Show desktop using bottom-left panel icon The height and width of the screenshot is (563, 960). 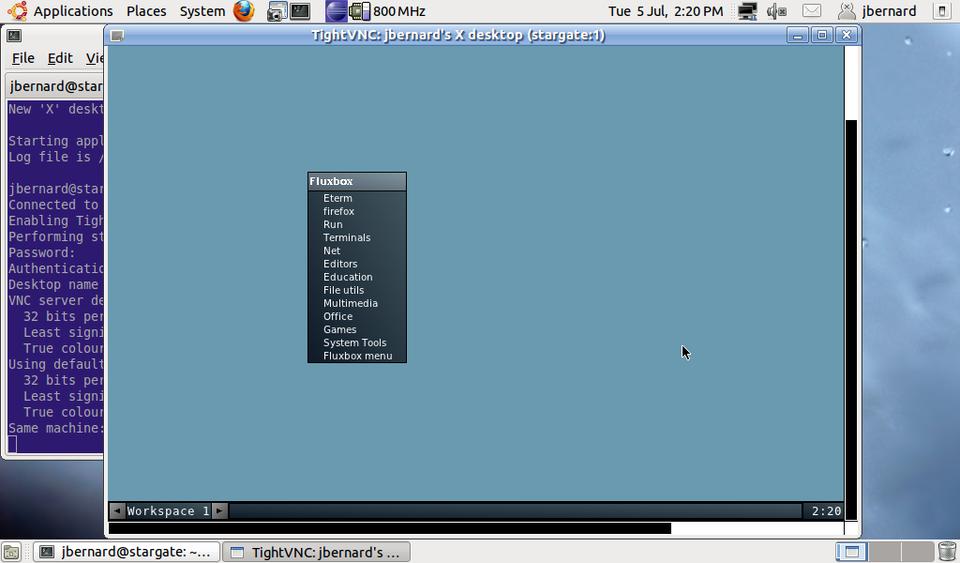11,552
